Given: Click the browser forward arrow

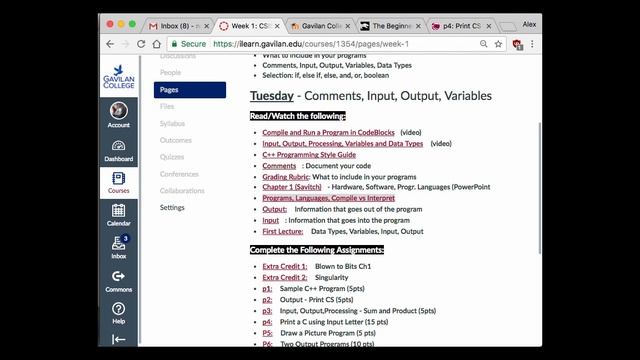Looking at the screenshot, I should 125,44.
